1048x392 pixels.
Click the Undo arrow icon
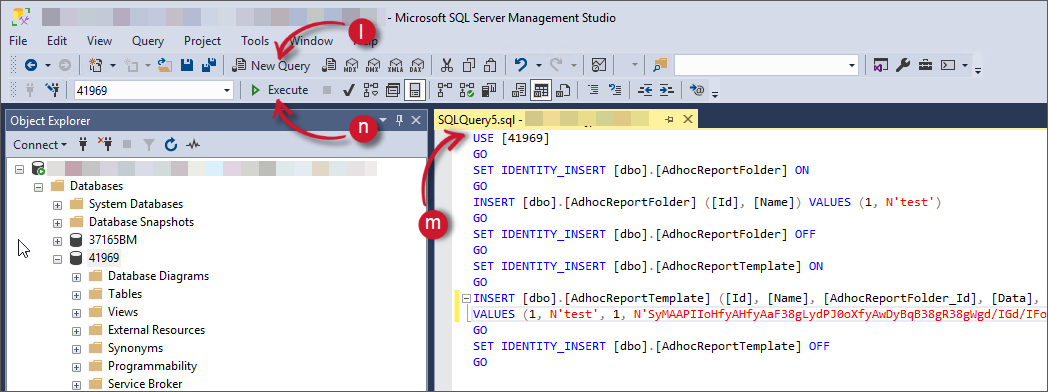(521, 65)
